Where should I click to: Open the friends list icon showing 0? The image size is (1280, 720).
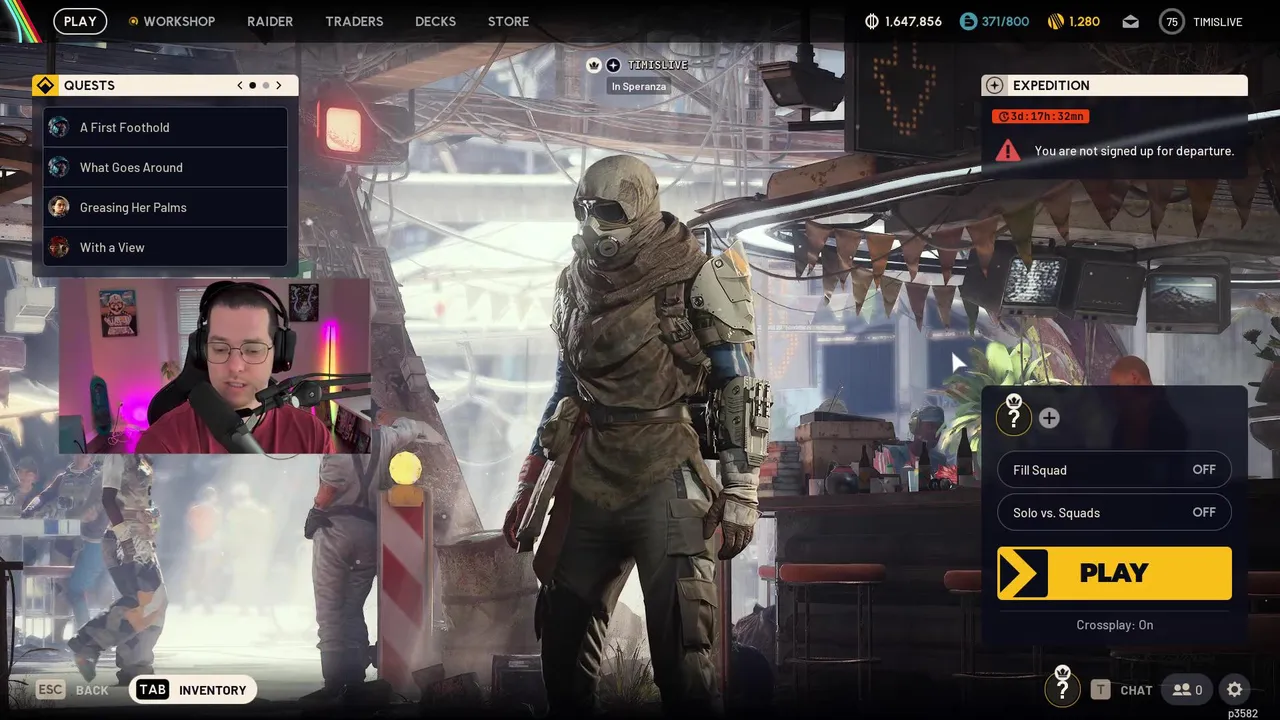click(1187, 689)
